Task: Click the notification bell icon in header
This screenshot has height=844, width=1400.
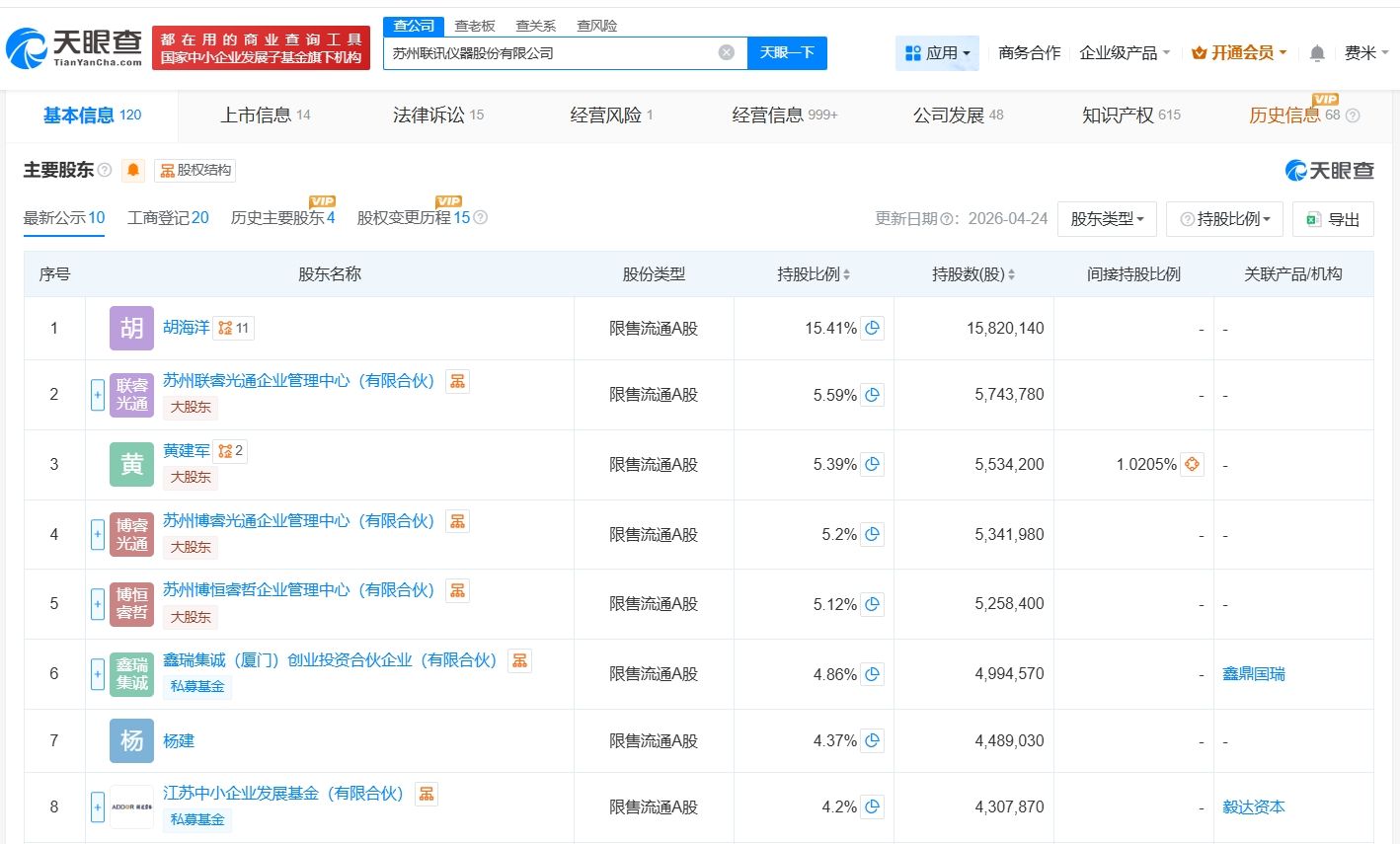Action: (1316, 53)
